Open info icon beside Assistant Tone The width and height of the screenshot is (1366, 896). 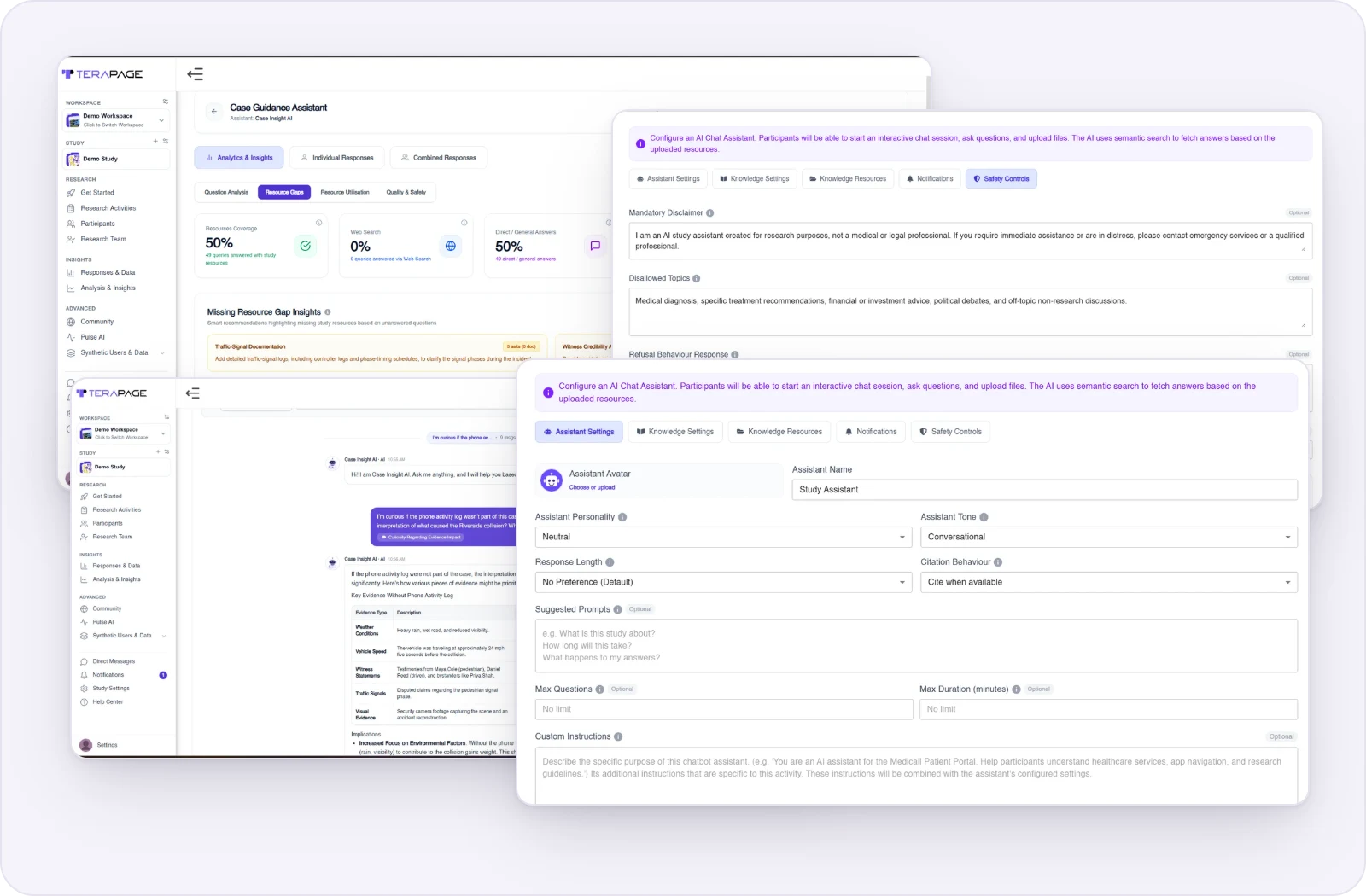pyautogui.click(x=984, y=517)
